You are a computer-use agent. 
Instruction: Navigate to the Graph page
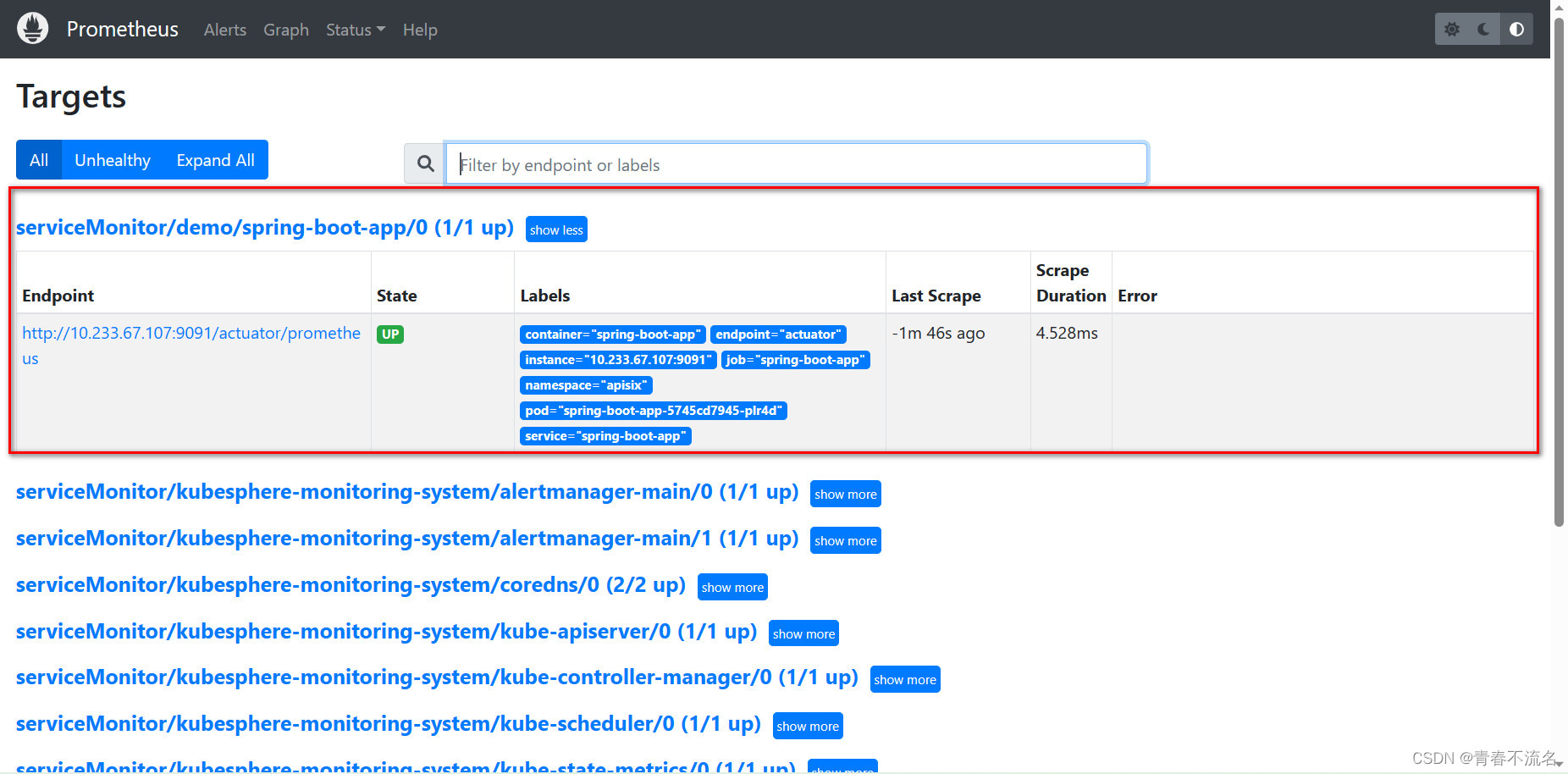point(285,29)
